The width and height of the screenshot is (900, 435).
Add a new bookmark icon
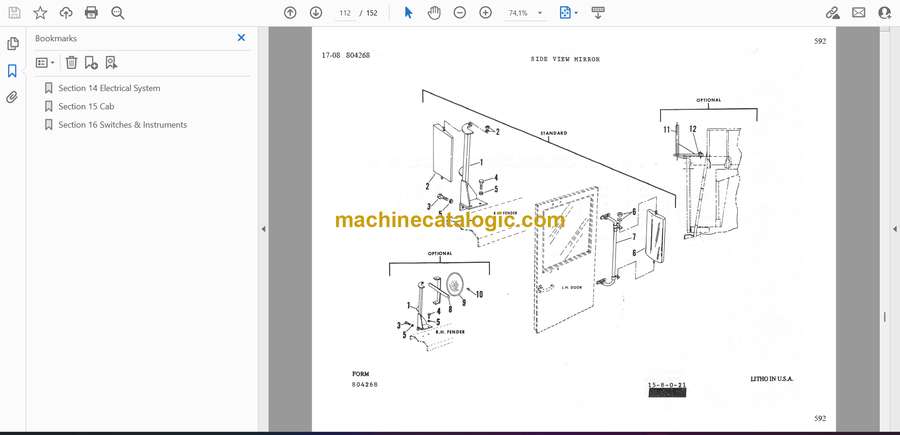(x=91, y=63)
